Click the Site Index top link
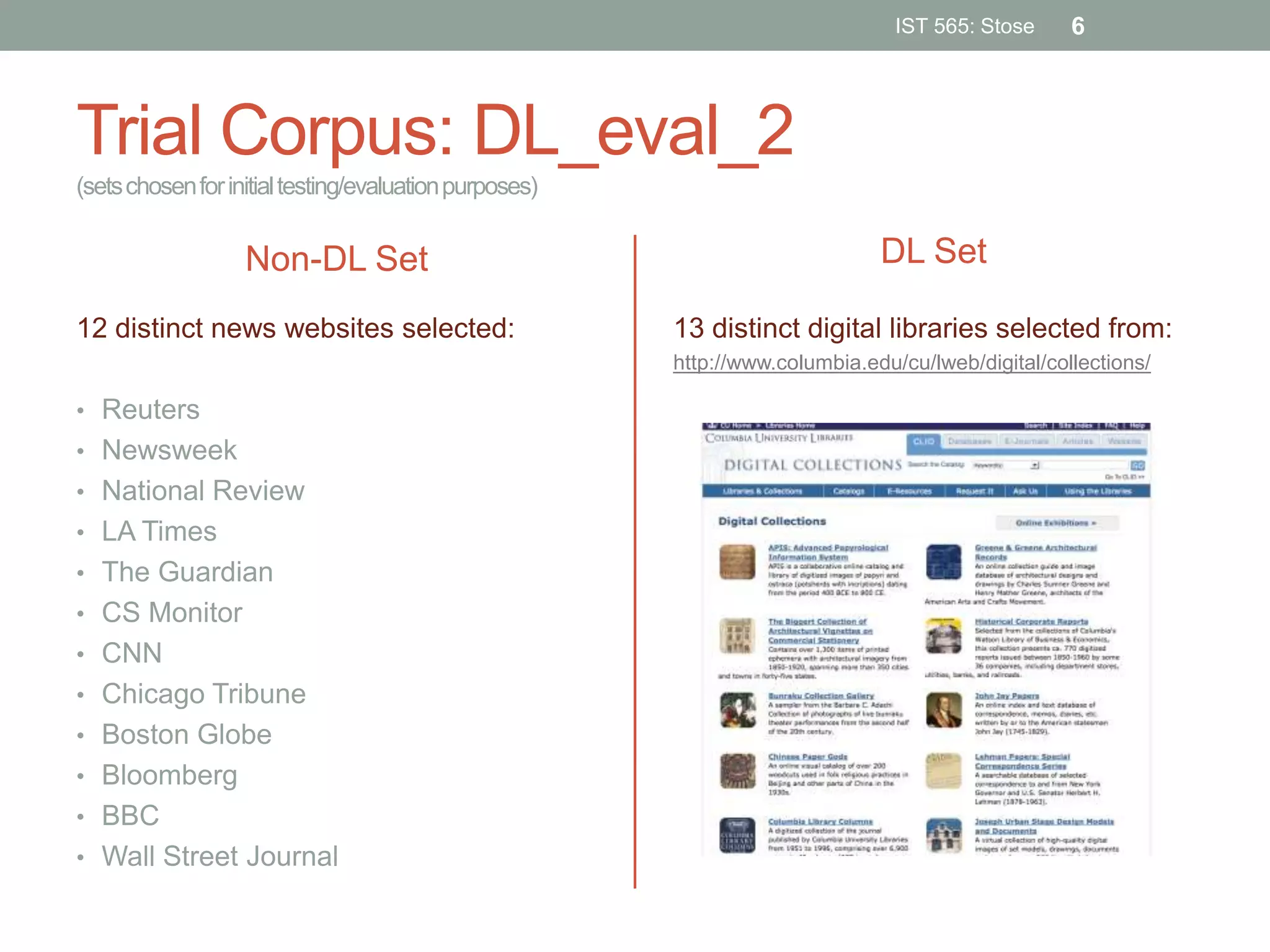The image size is (1270, 952). (x=1075, y=426)
